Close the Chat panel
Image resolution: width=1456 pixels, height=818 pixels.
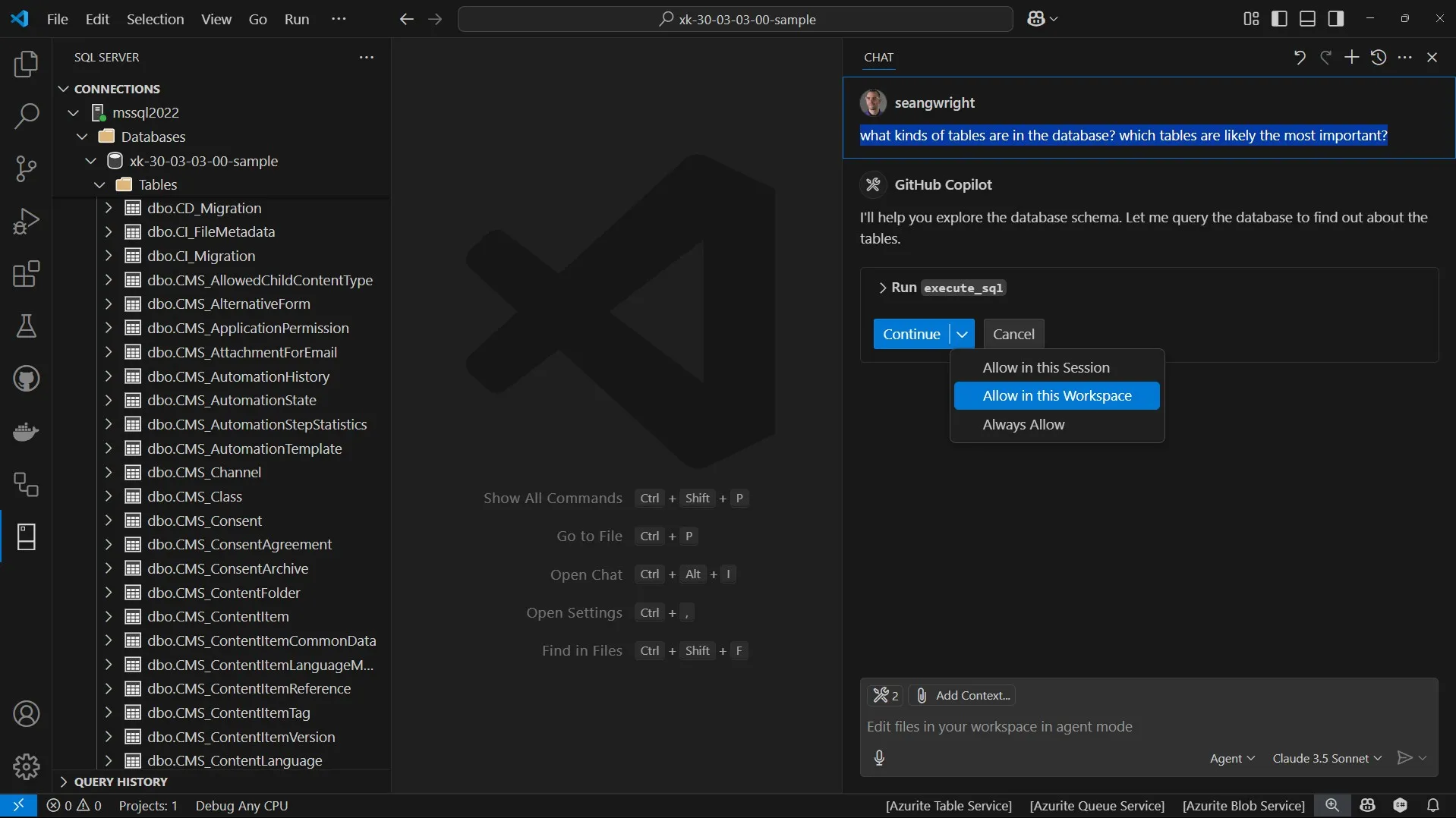pyautogui.click(x=1432, y=58)
